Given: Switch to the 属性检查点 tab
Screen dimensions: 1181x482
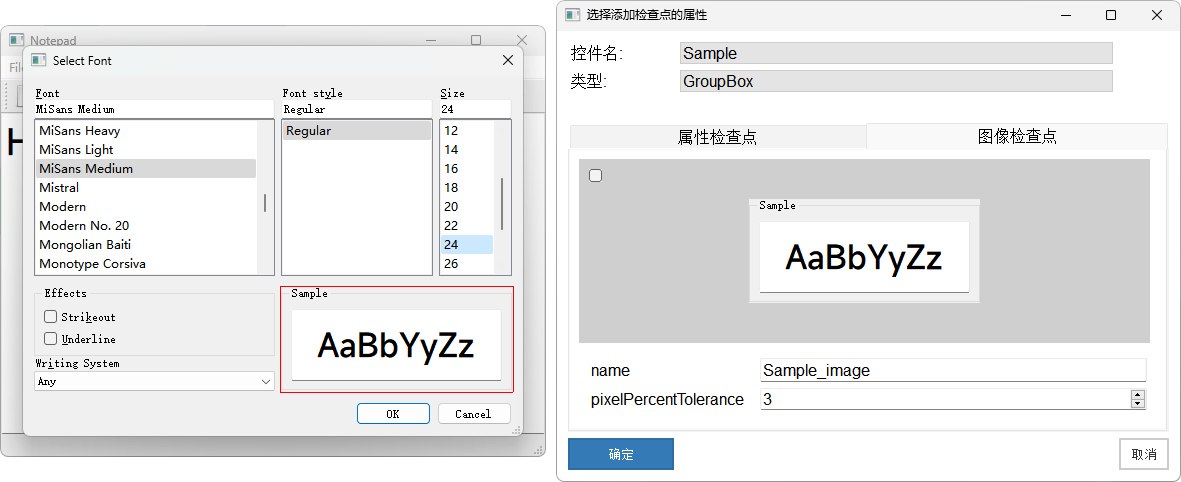Looking at the screenshot, I should click(x=717, y=137).
